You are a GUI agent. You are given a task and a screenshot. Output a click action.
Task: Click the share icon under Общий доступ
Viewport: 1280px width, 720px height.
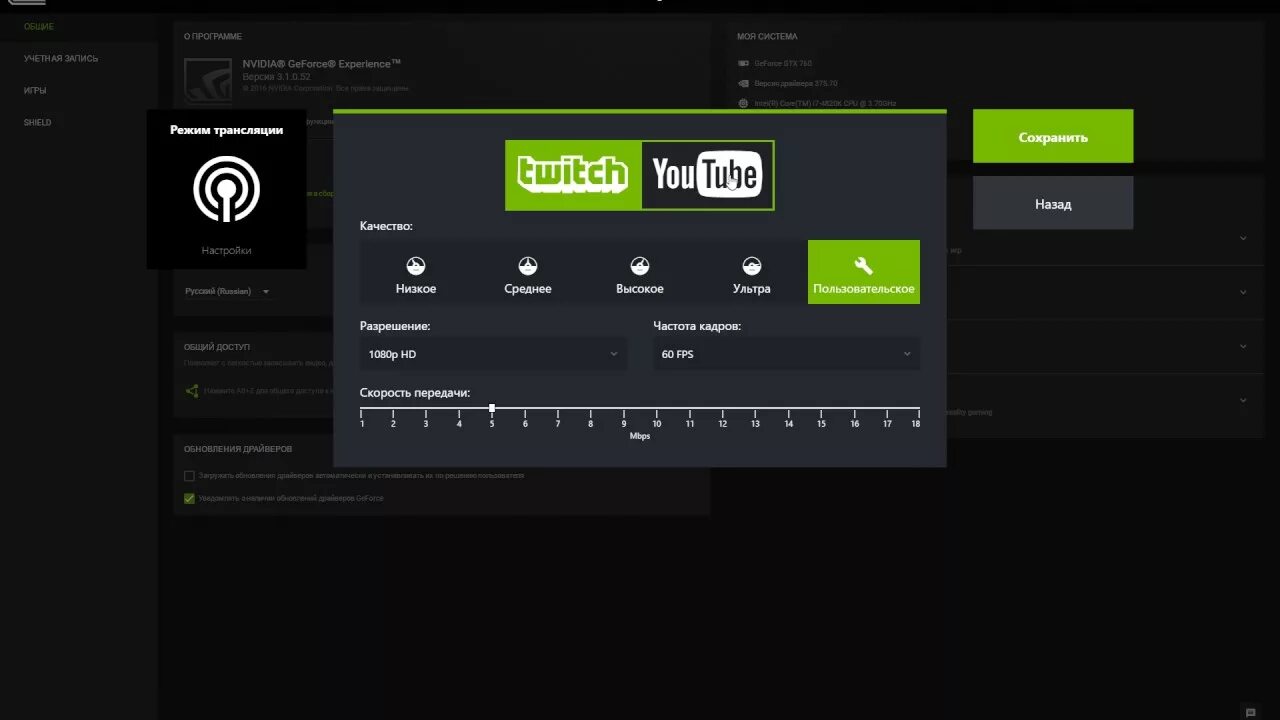pos(192,391)
